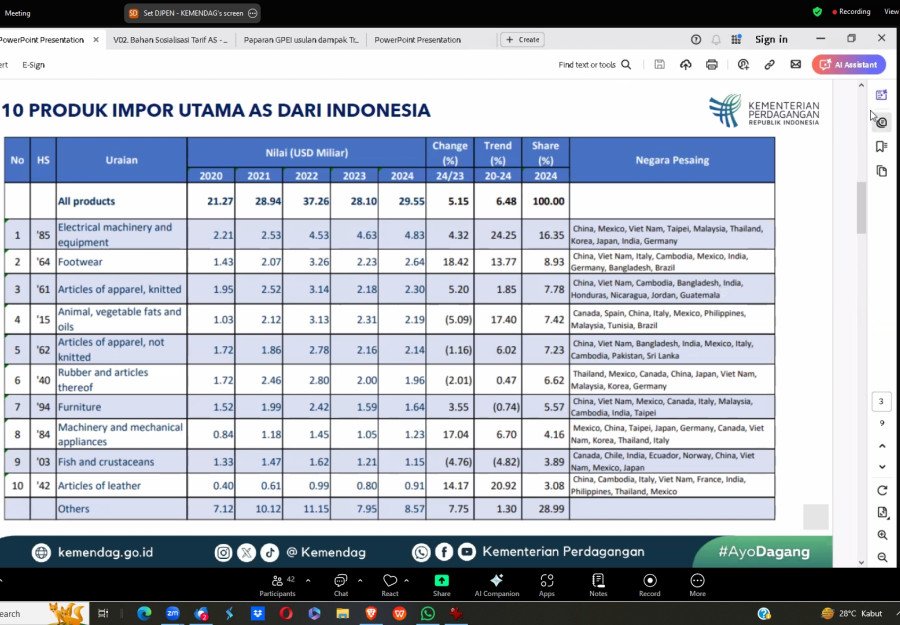Open the Zoom Apps button

[546, 585]
